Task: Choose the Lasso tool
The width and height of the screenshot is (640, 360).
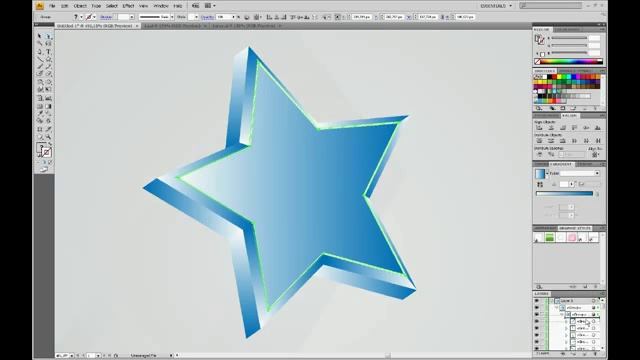Action: click(x=49, y=44)
